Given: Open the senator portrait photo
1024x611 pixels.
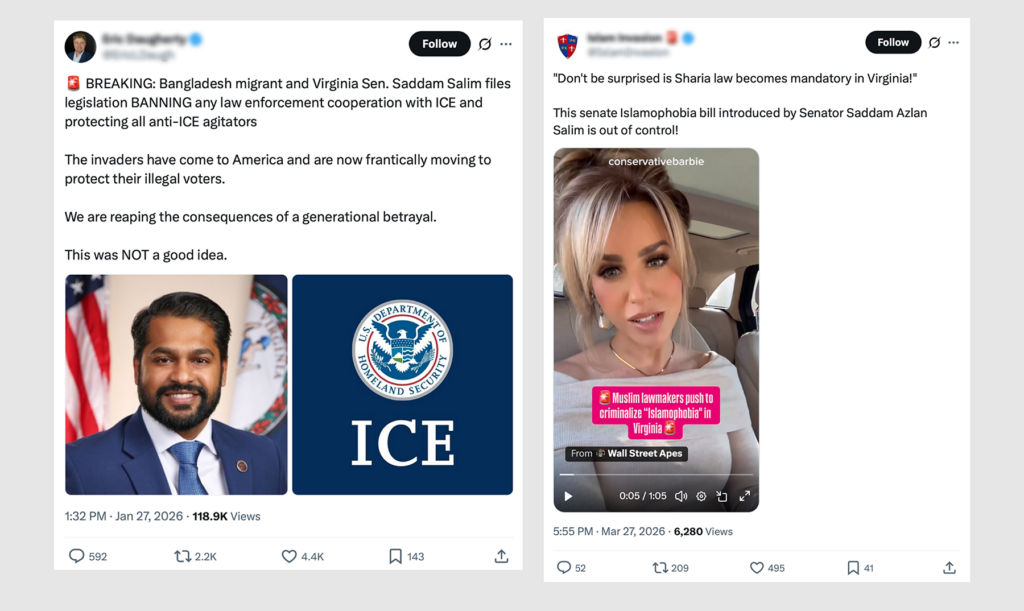Looking at the screenshot, I should click(x=176, y=384).
